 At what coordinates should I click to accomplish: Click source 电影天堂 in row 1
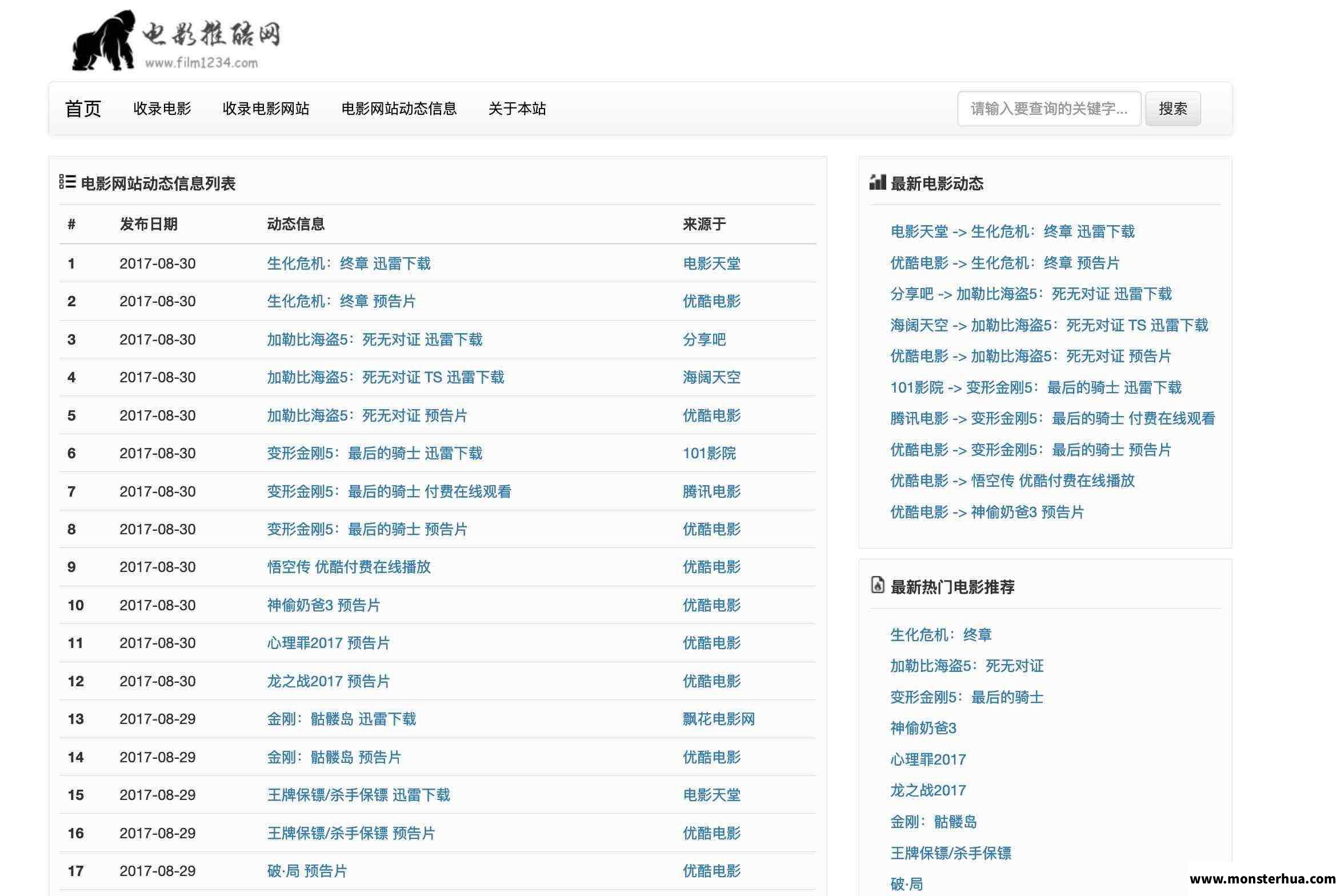tap(712, 263)
